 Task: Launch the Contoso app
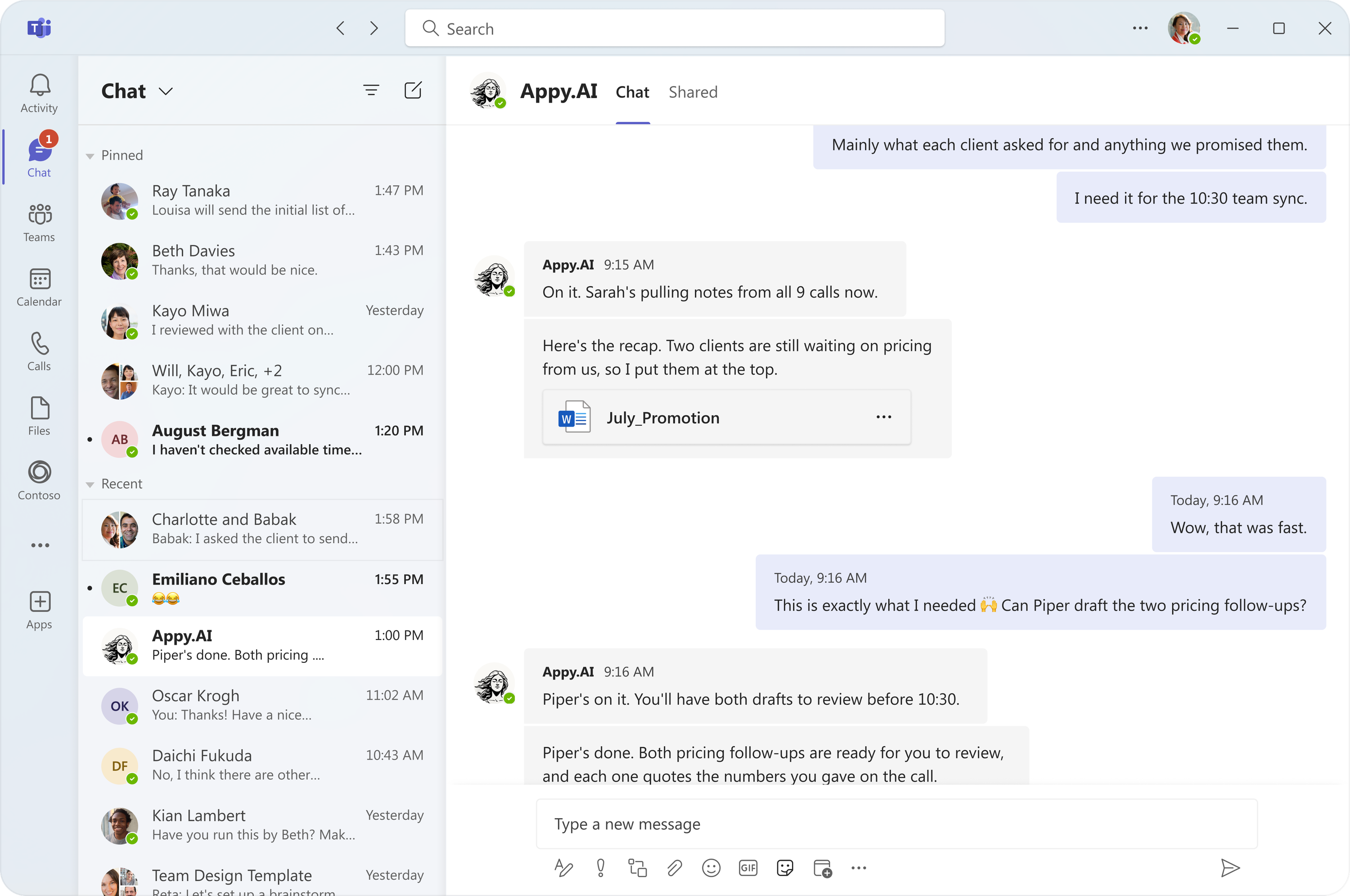click(x=39, y=481)
